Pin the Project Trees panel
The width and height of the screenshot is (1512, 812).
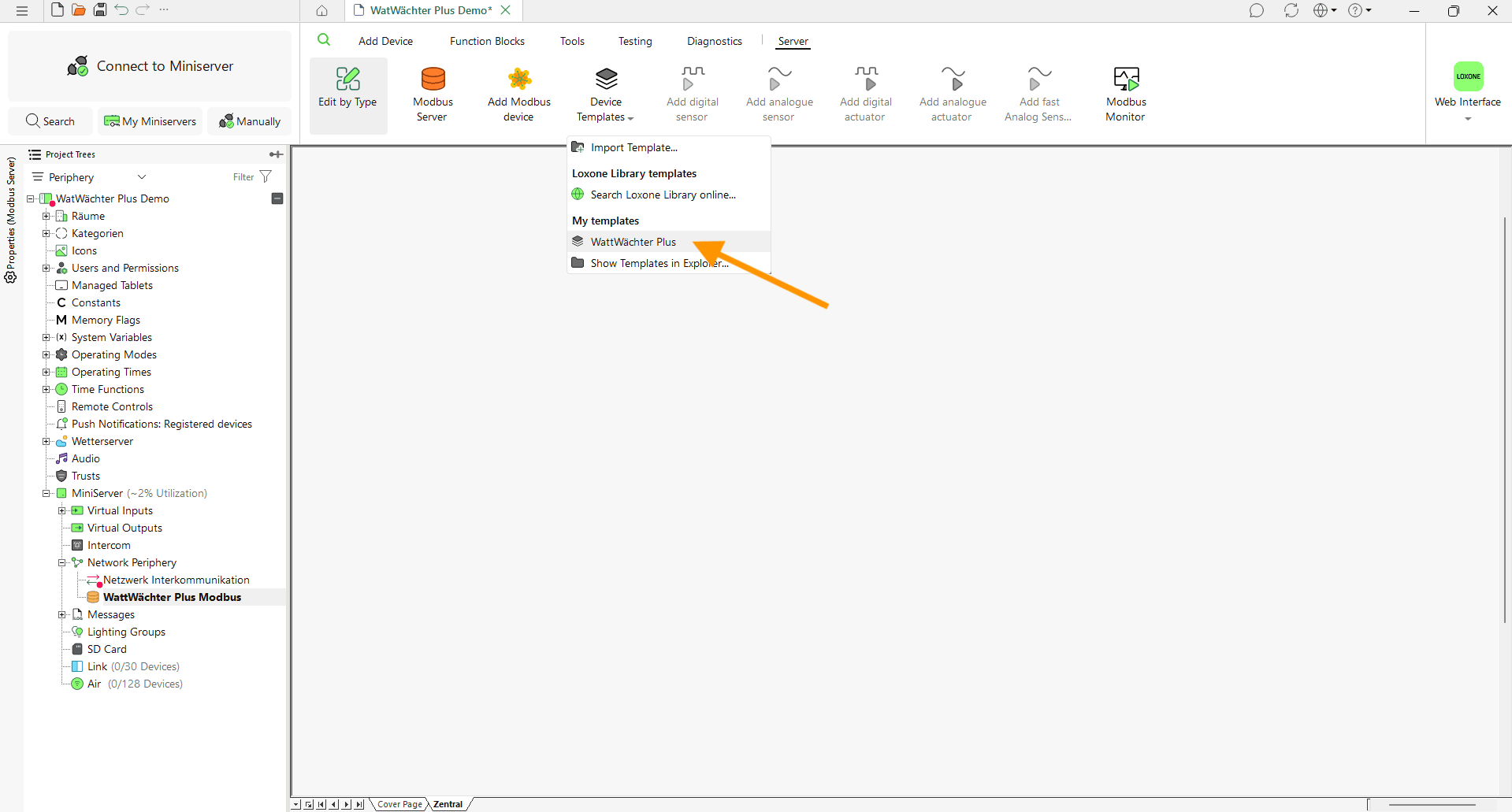pos(276,154)
